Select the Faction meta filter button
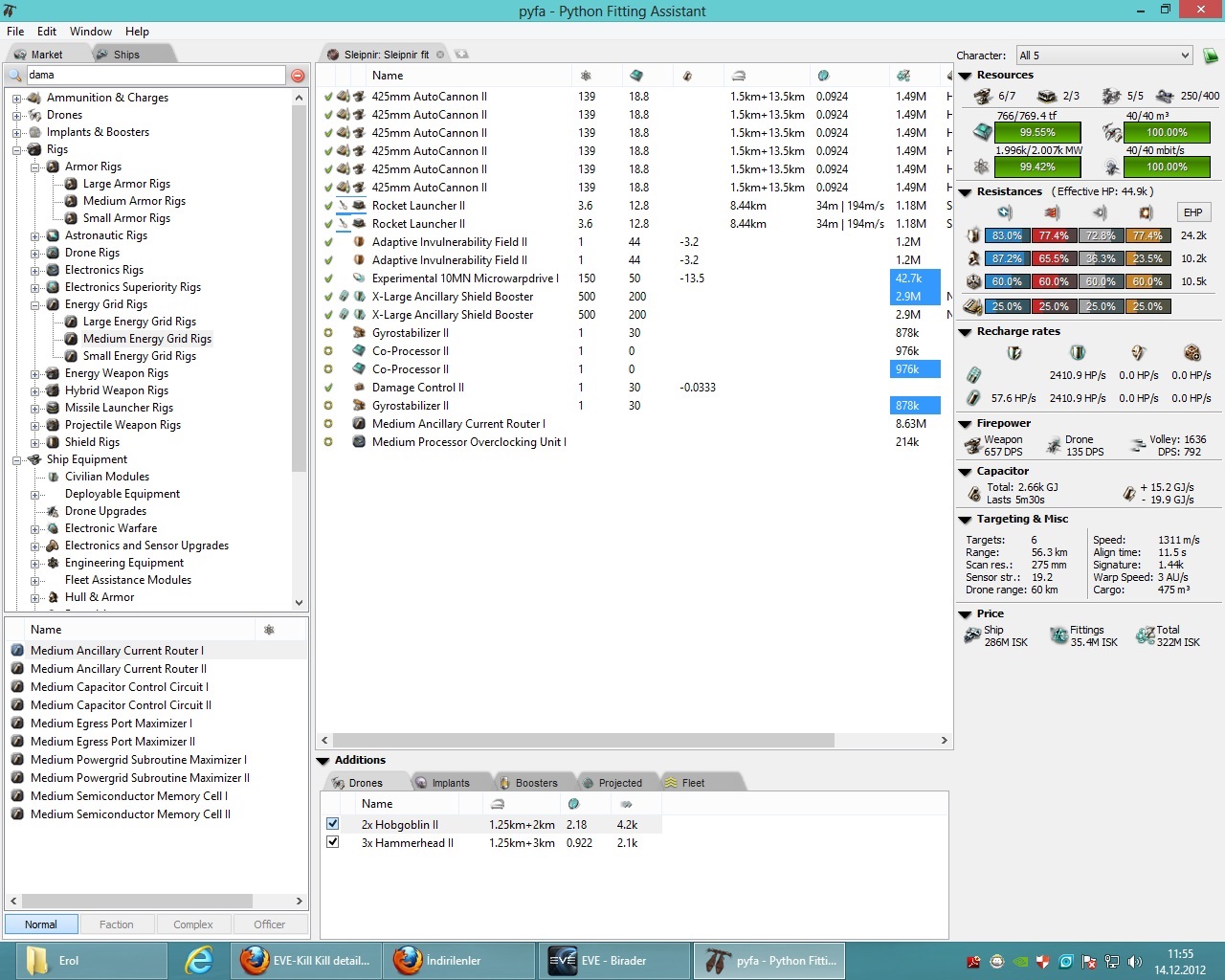 (x=117, y=924)
